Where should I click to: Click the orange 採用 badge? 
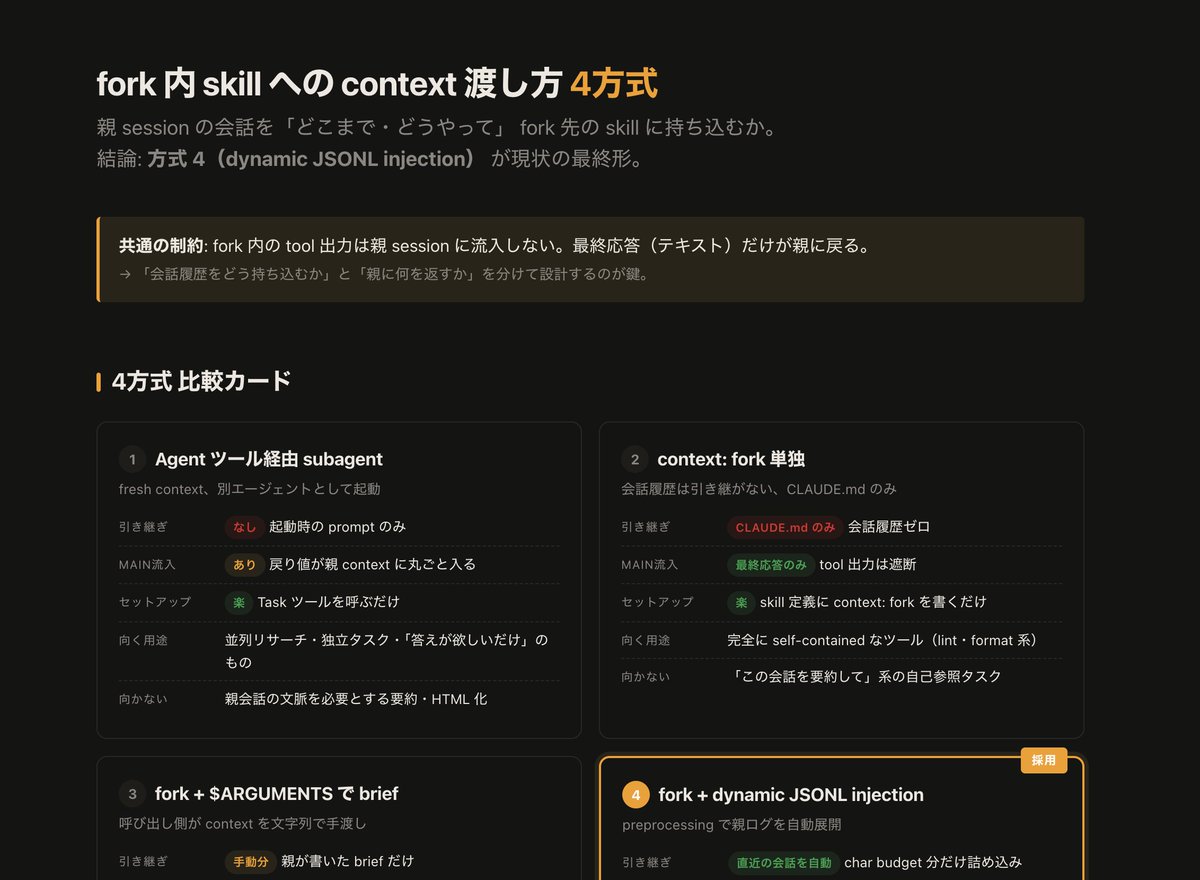1044,761
